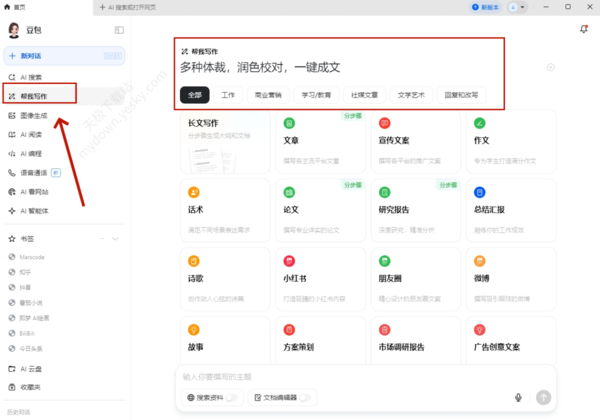The height and width of the screenshot is (420, 600).
Task: Select the 回复和改写 category tab
Action: coord(461,95)
